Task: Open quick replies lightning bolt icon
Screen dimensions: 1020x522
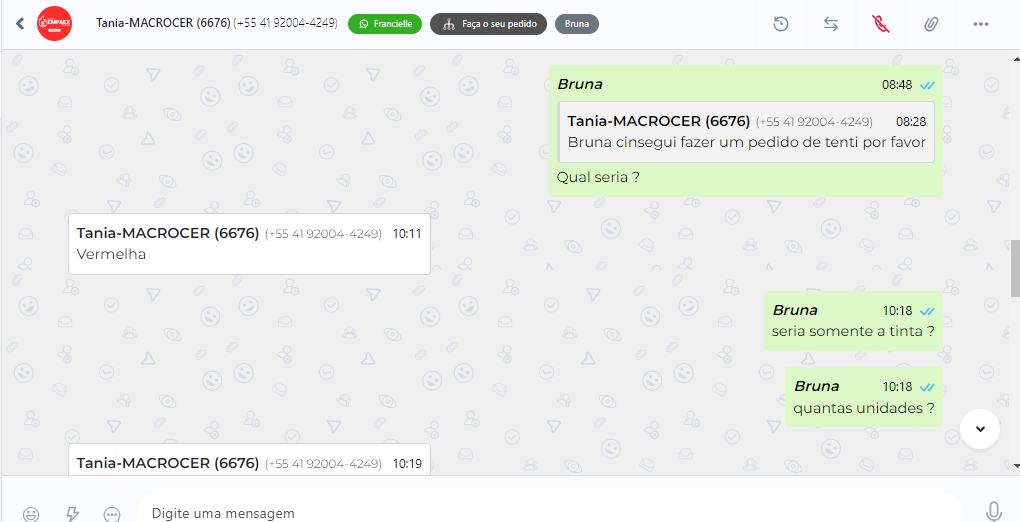Action: [72, 514]
